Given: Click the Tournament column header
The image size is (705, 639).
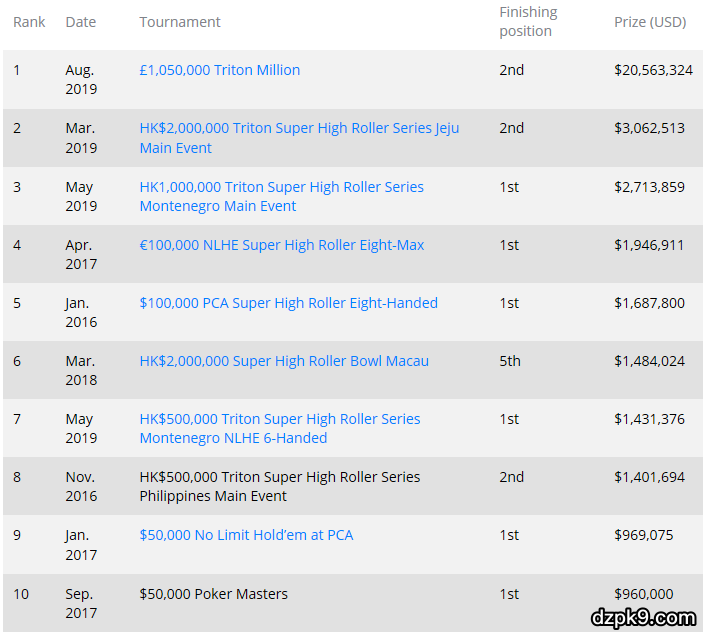Looking at the screenshot, I should tap(180, 22).
